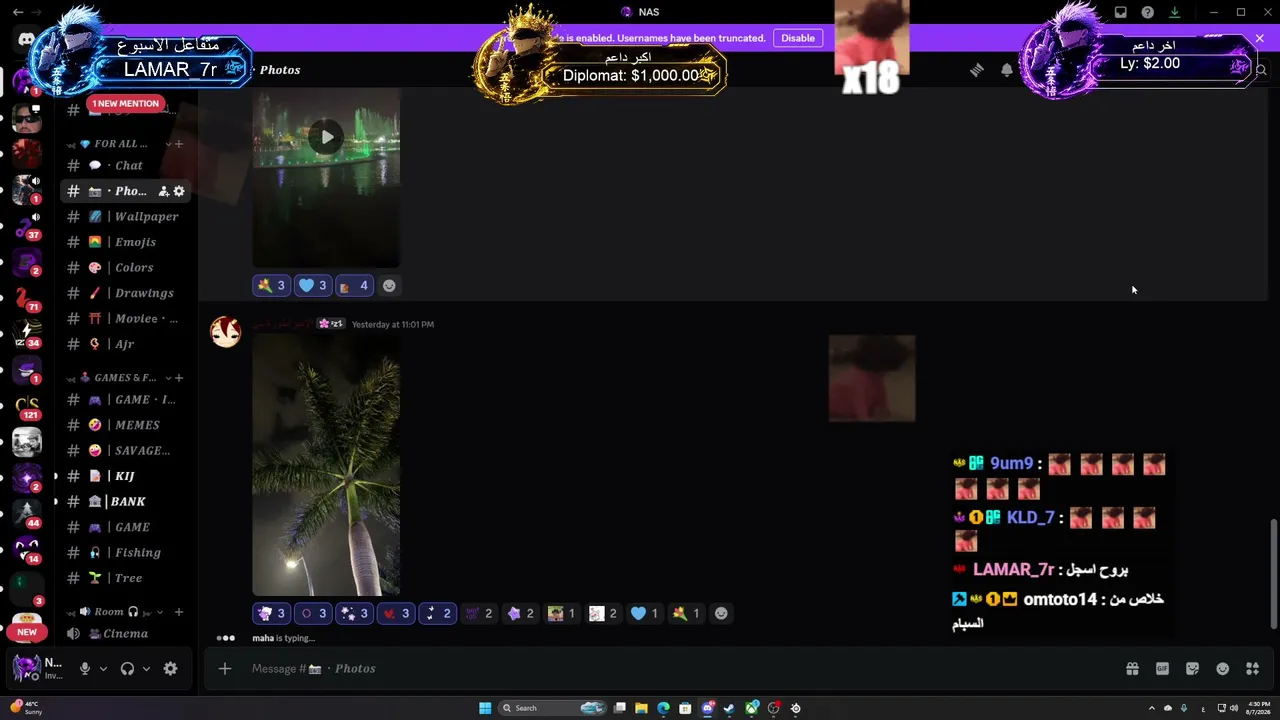Join the Cinema voice channel

(126, 634)
